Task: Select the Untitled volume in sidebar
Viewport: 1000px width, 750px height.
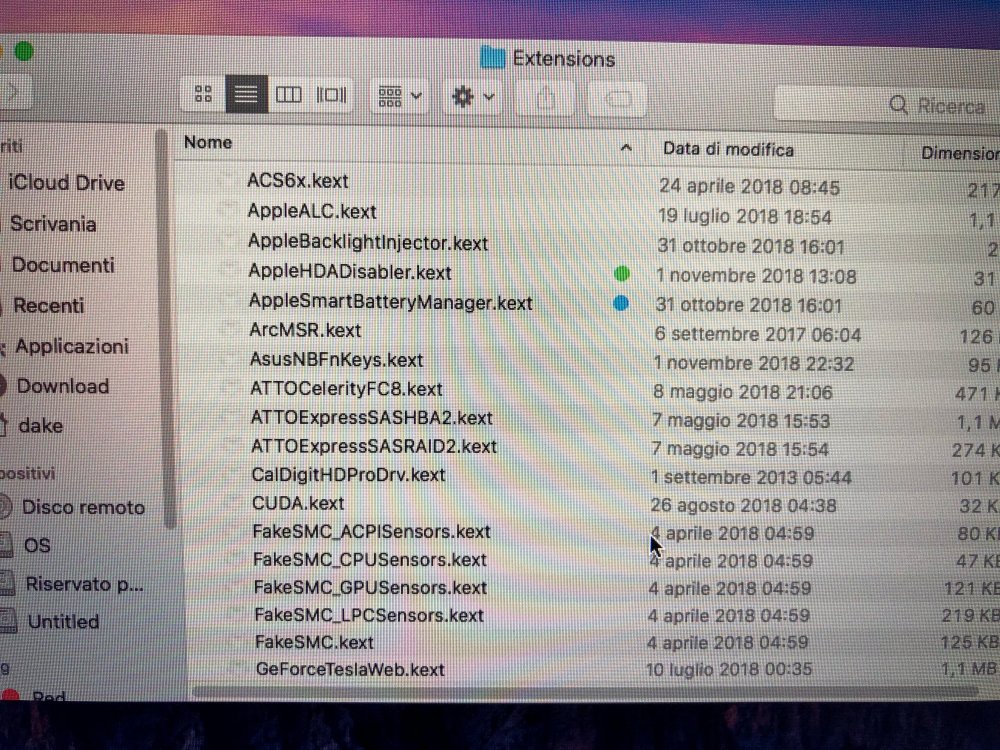Action: click(63, 621)
